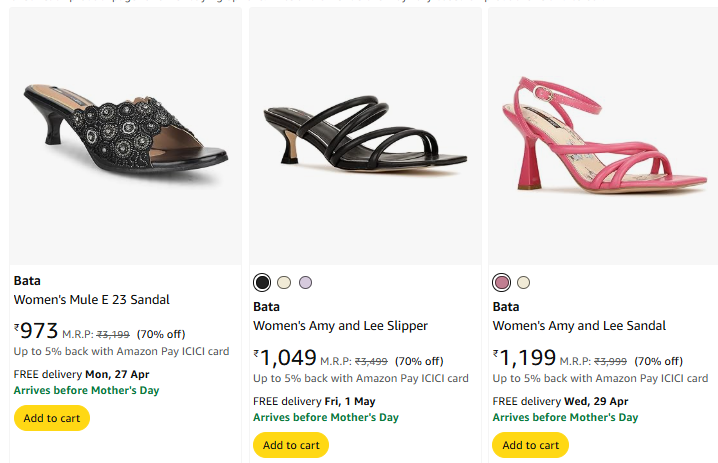
Task: Click the ₹1,049 price
Action: tap(285, 357)
